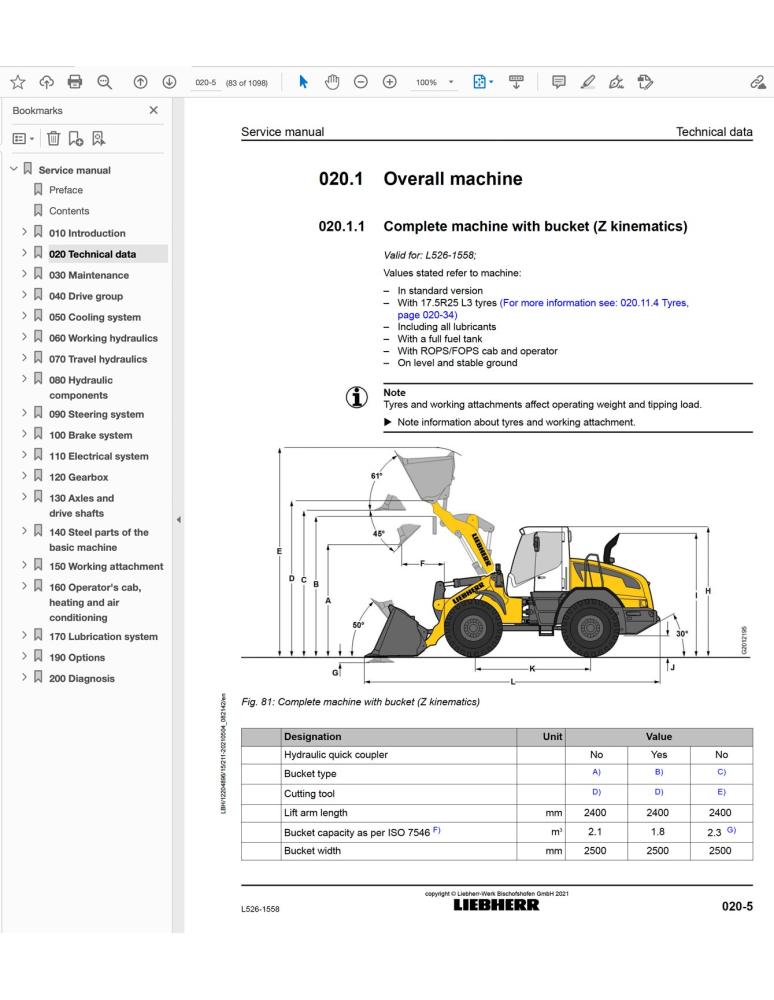The height and width of the screenshot is (1000, 774).
Task: Click the scrolling mode icon
Action: tap(516, 82)
